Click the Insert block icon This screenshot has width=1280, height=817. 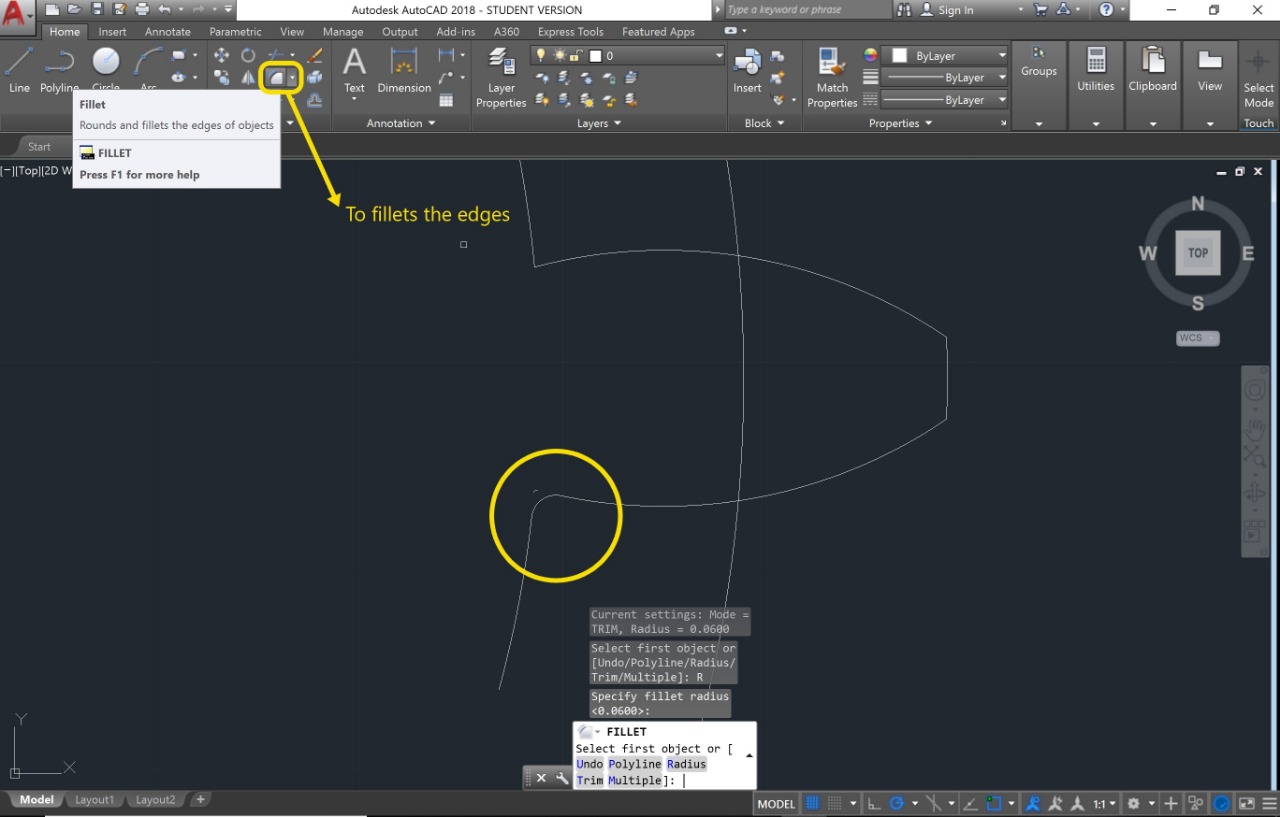[x=747, y=68]
